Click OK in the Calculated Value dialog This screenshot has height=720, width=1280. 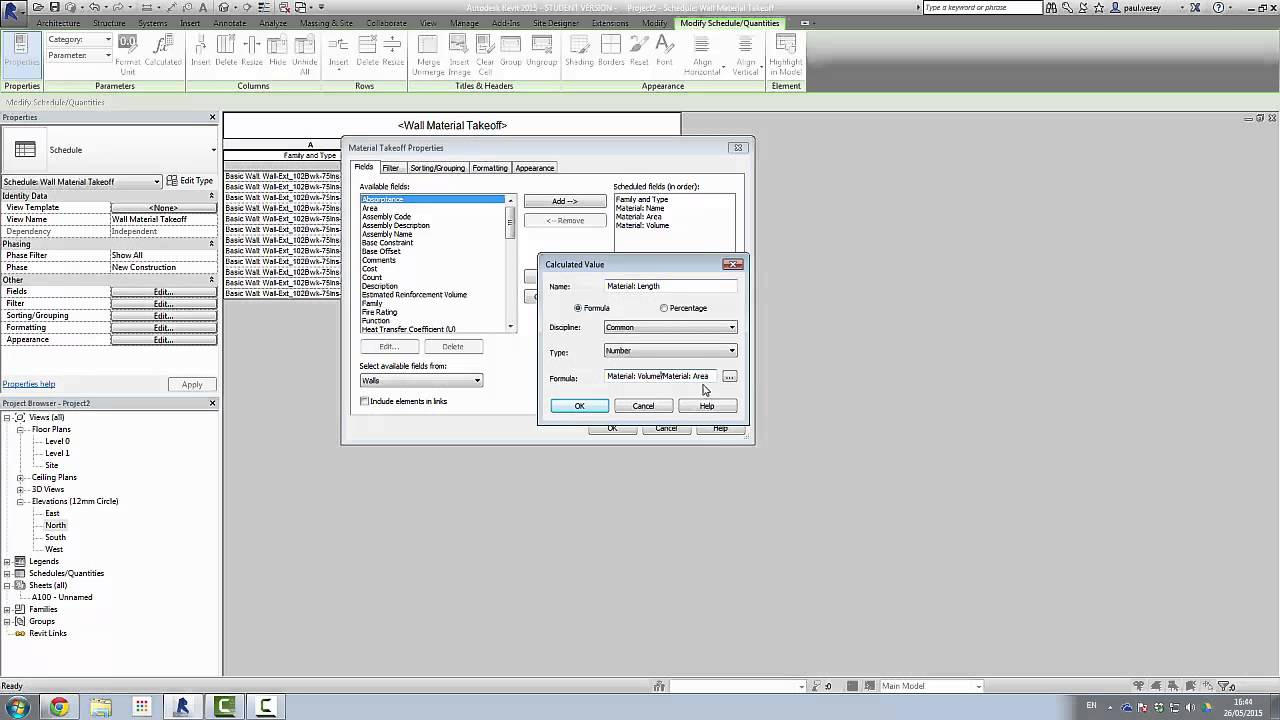tap(579, 406)
